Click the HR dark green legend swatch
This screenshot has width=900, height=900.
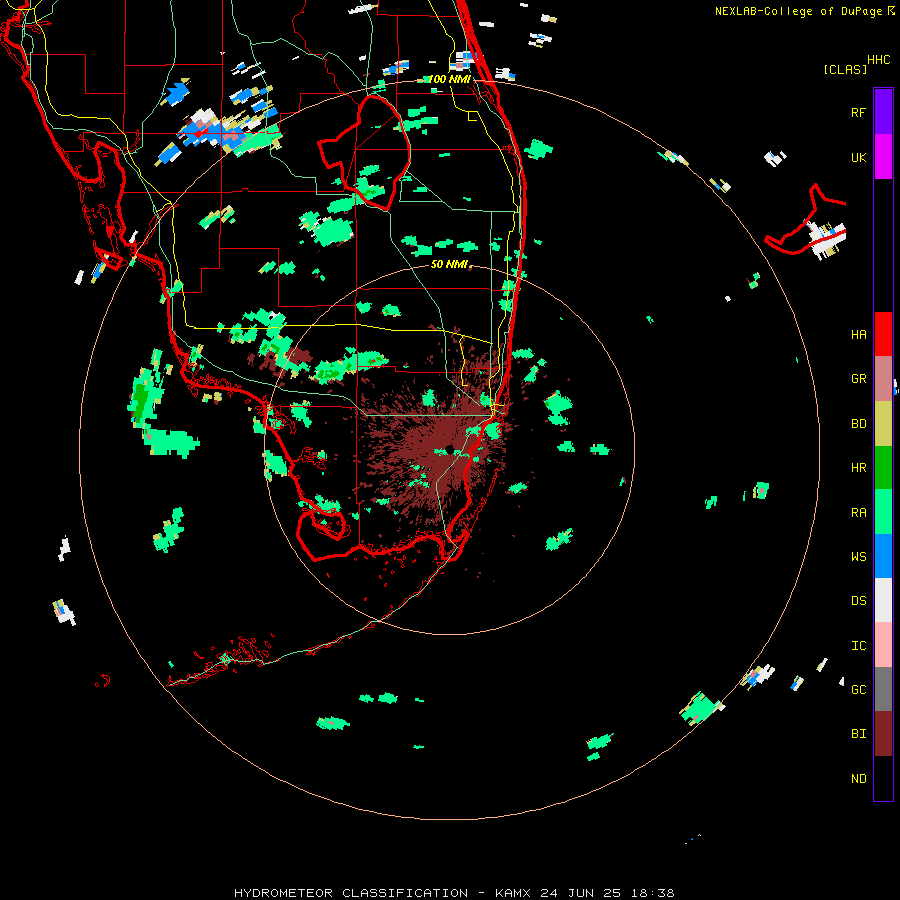coord(883,468)
